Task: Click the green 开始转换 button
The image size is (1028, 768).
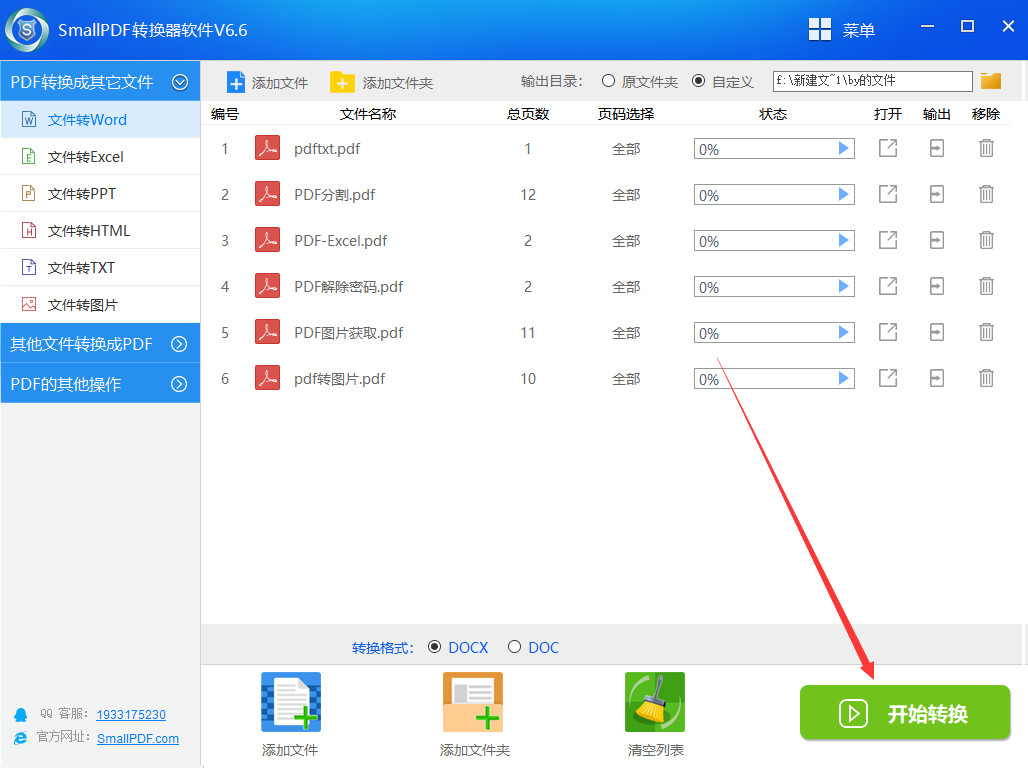Action: point(905,713)
